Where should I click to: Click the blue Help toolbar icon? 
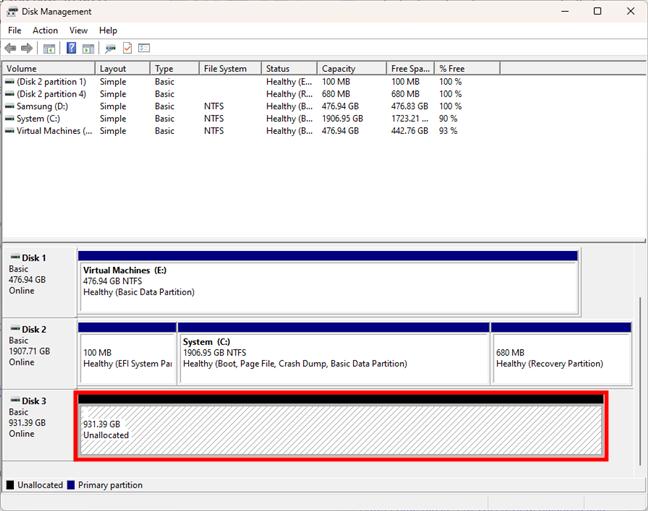[x=71, y=48]
